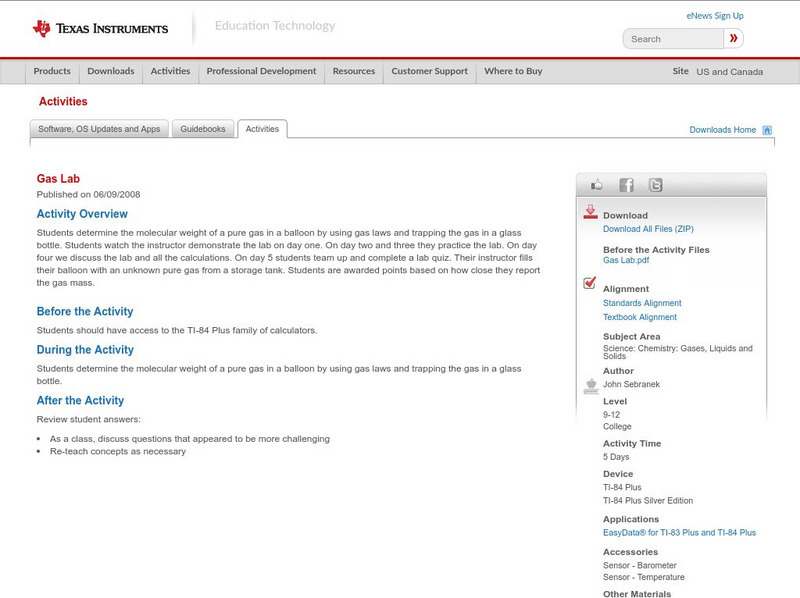
Task: Open the eNews Sign Up link
Action: pyautogui.click(x=715, y=16)
